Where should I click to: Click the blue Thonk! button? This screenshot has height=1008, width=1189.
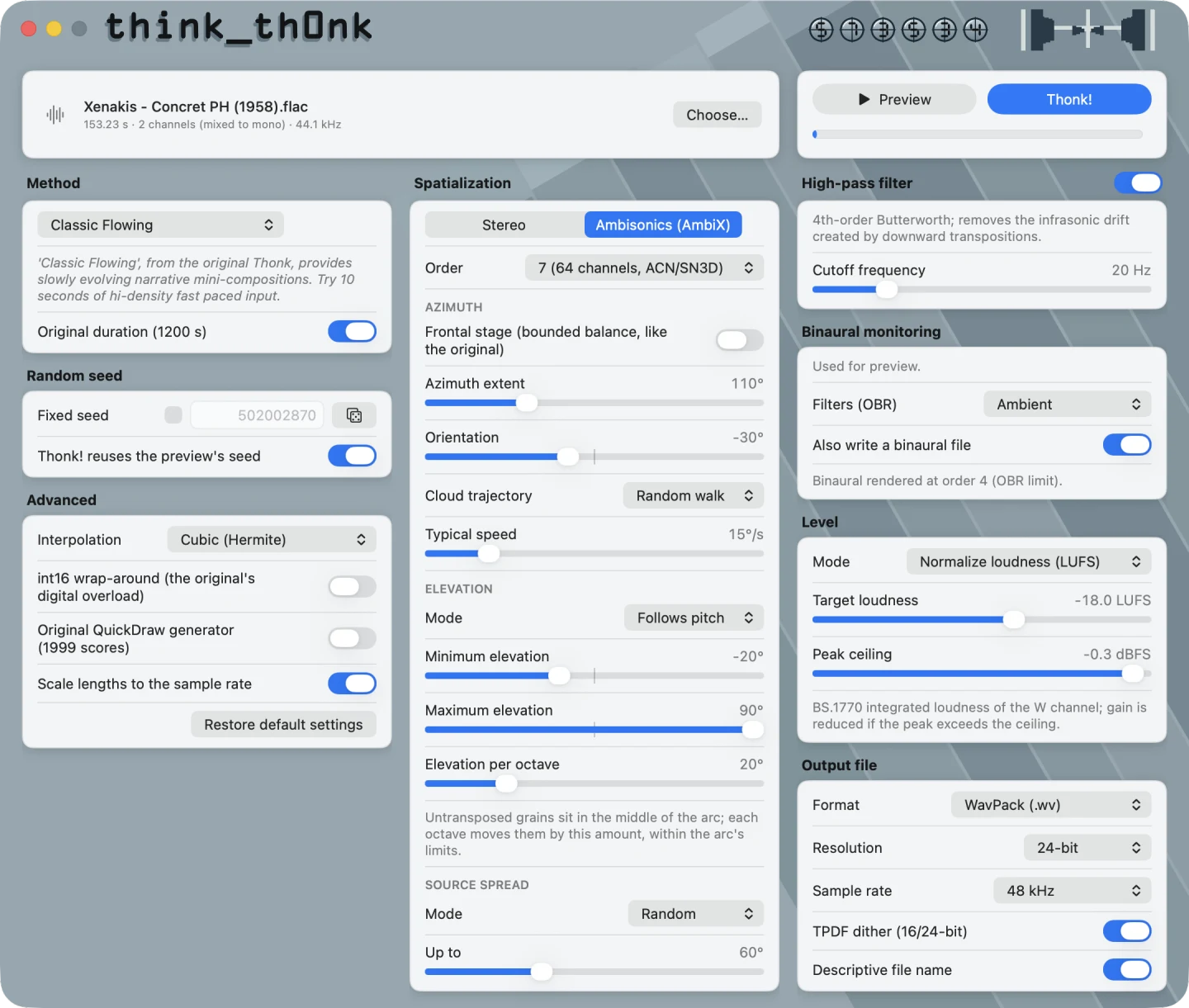(x=1069, y=99)
